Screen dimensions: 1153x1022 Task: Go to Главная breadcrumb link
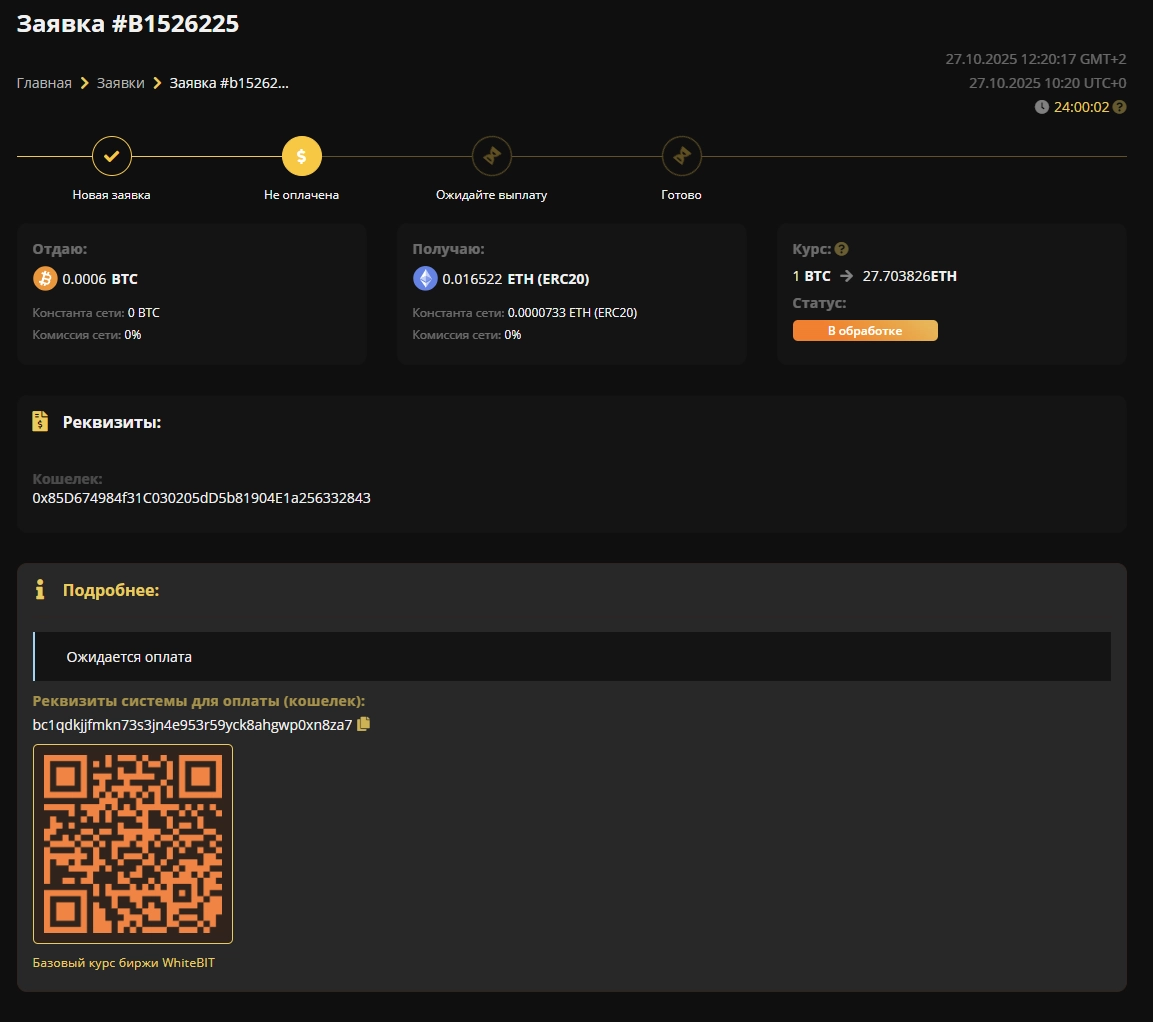[44, 83]
